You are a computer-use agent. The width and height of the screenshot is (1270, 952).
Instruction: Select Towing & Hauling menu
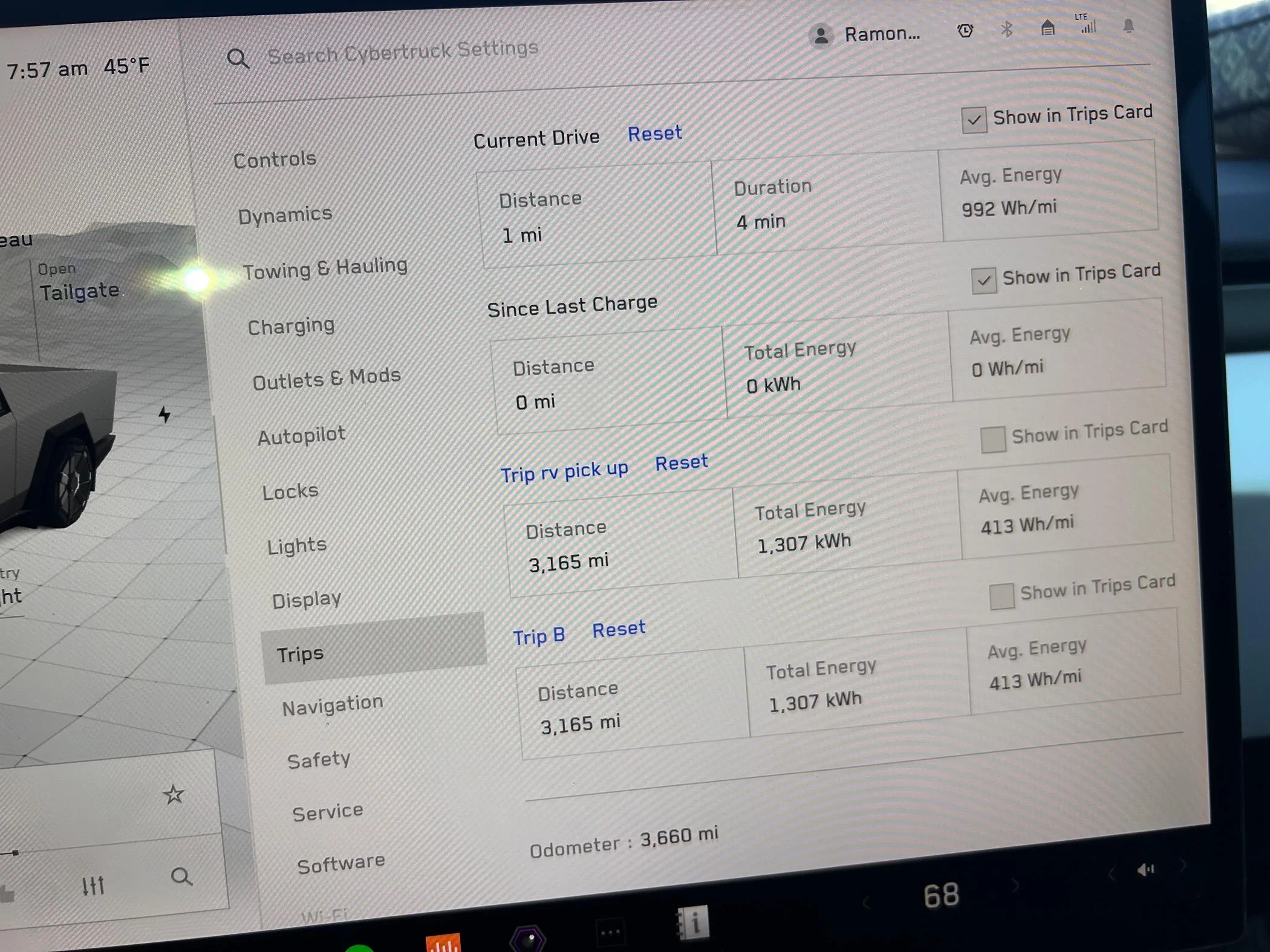tap(325, 268)
